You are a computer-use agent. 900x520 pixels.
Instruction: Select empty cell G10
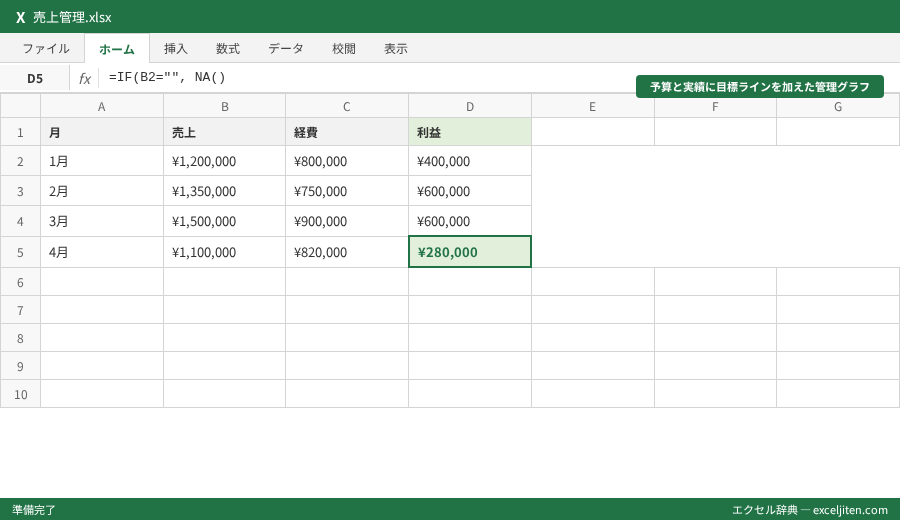[837, 394]
